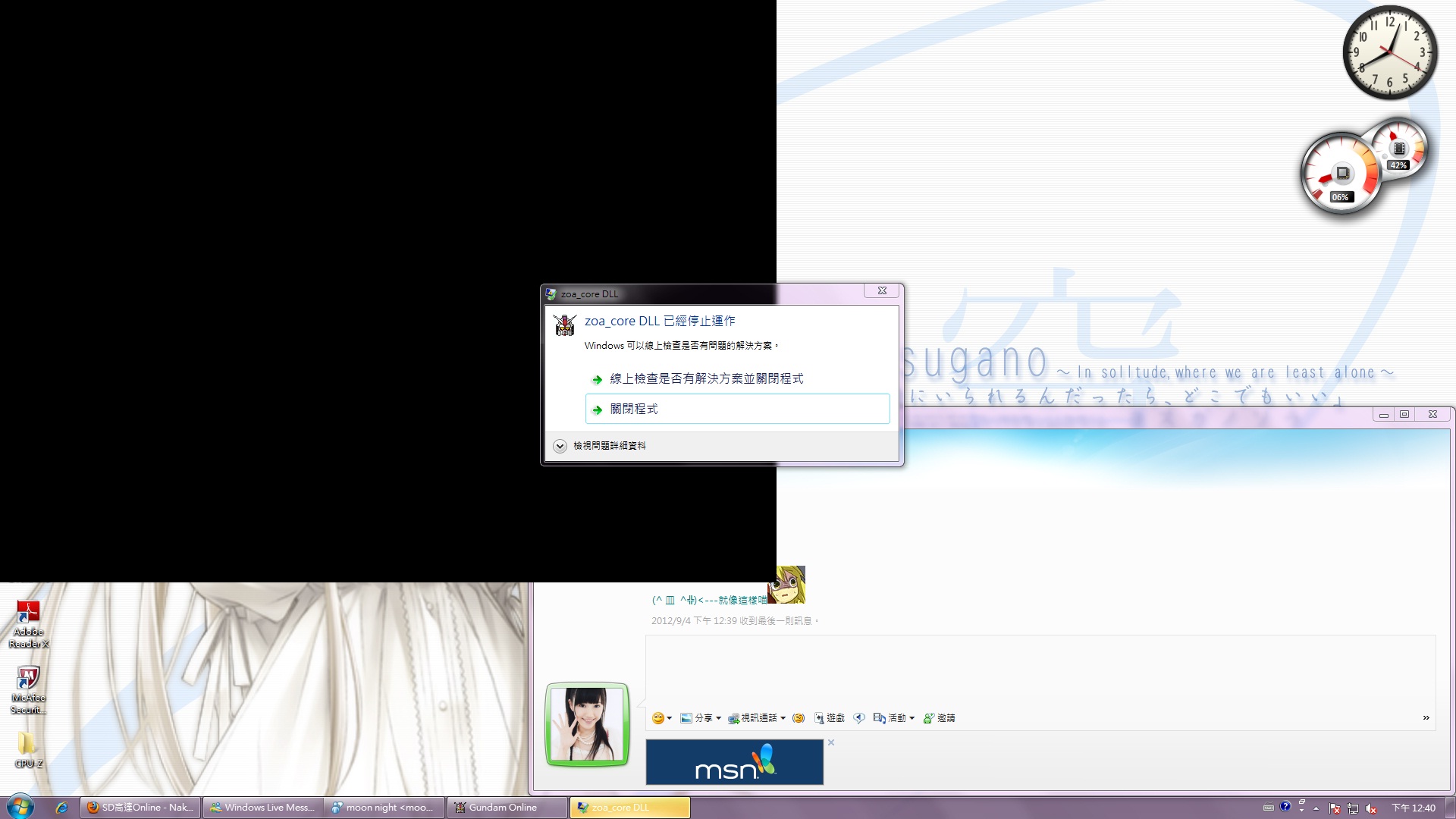Open the Windows Start menu
This screenshot has height=819, width=1456.
(20, 807)
